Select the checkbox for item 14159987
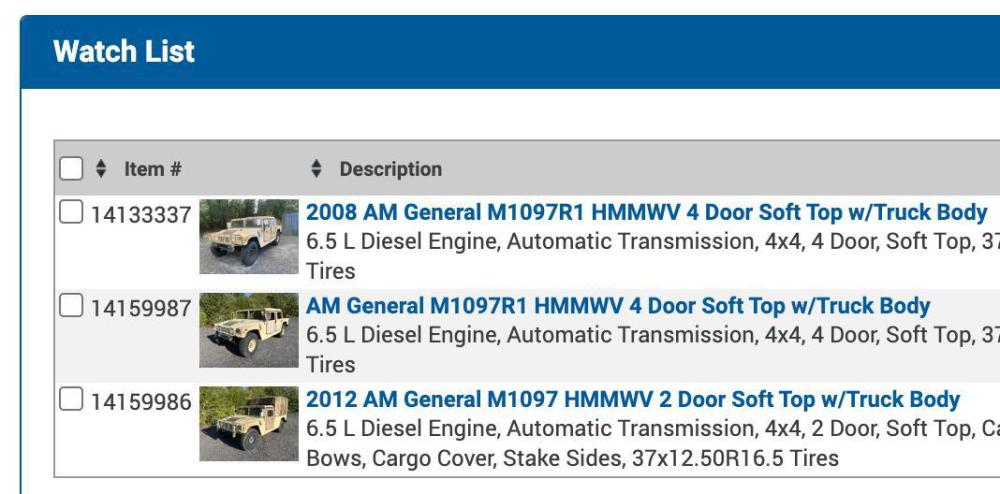The width and height of the screenshot is (1000, 494). click(72, 307)
